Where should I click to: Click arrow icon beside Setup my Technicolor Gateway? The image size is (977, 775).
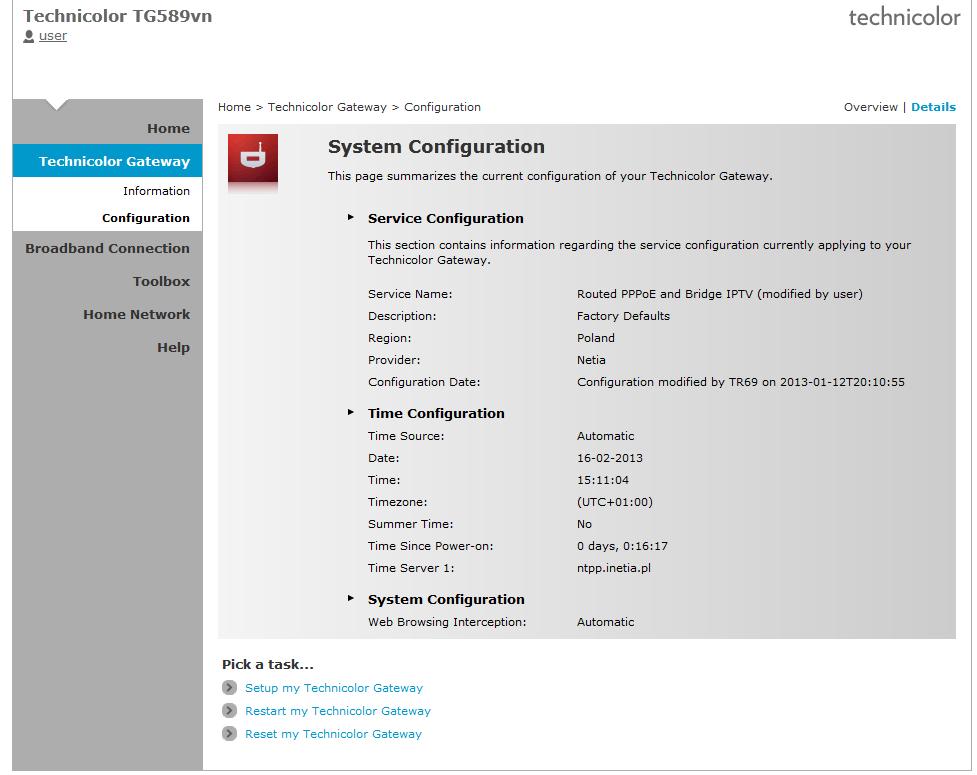pos(229,688)
